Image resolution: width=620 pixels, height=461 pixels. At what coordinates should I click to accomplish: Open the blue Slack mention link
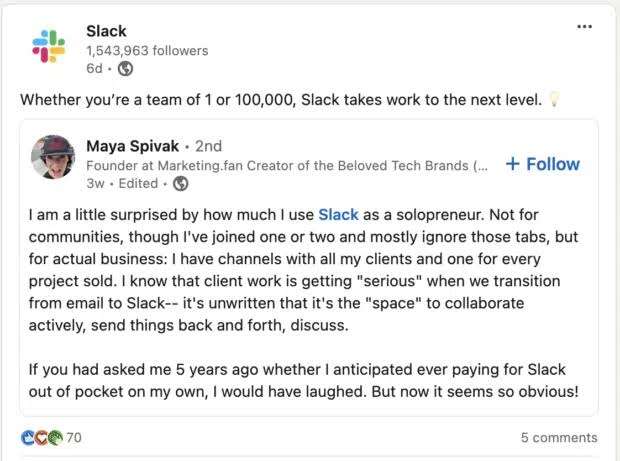coord(338,215)
